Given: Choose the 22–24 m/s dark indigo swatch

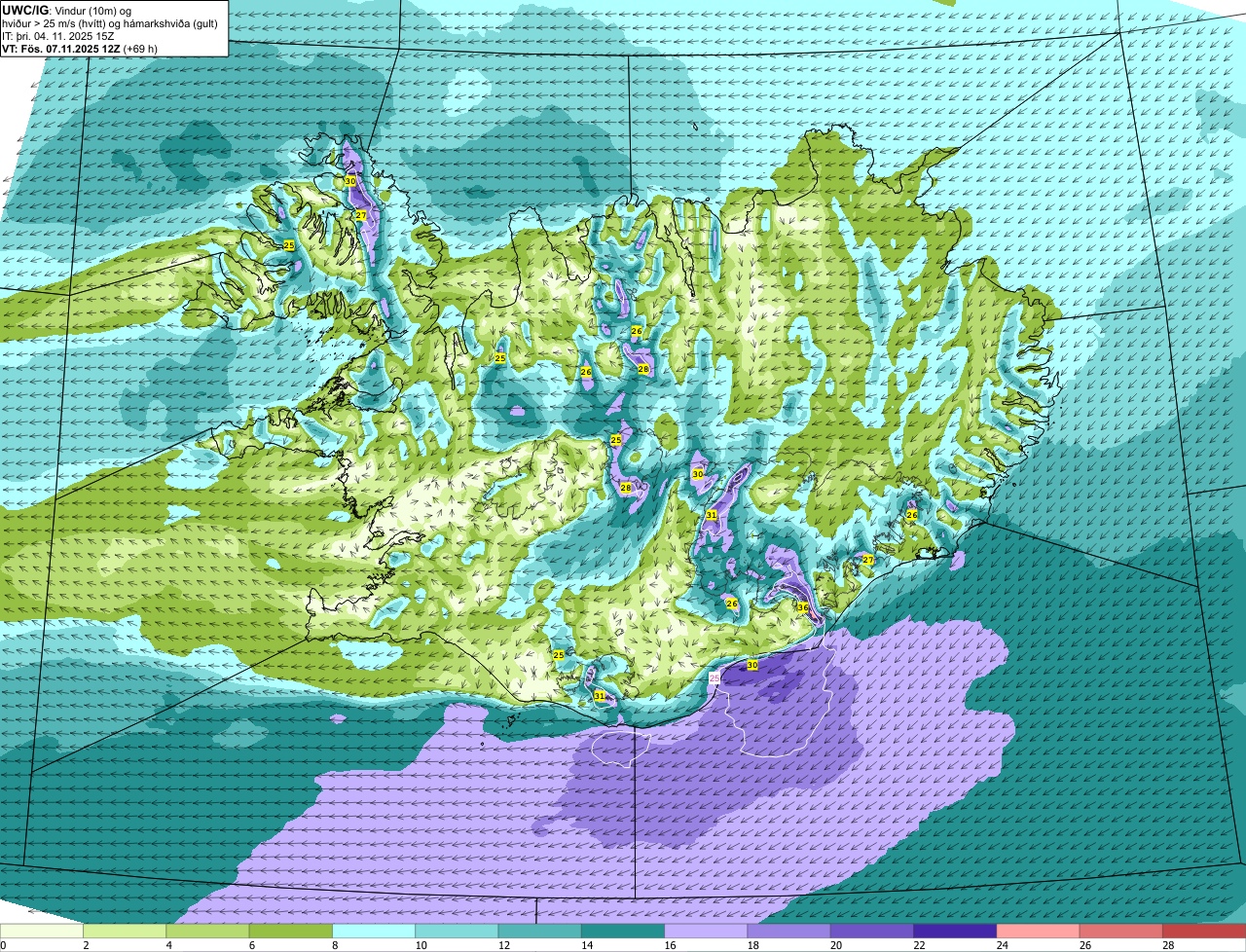Looking at the screenshot, I should [955, 931].
